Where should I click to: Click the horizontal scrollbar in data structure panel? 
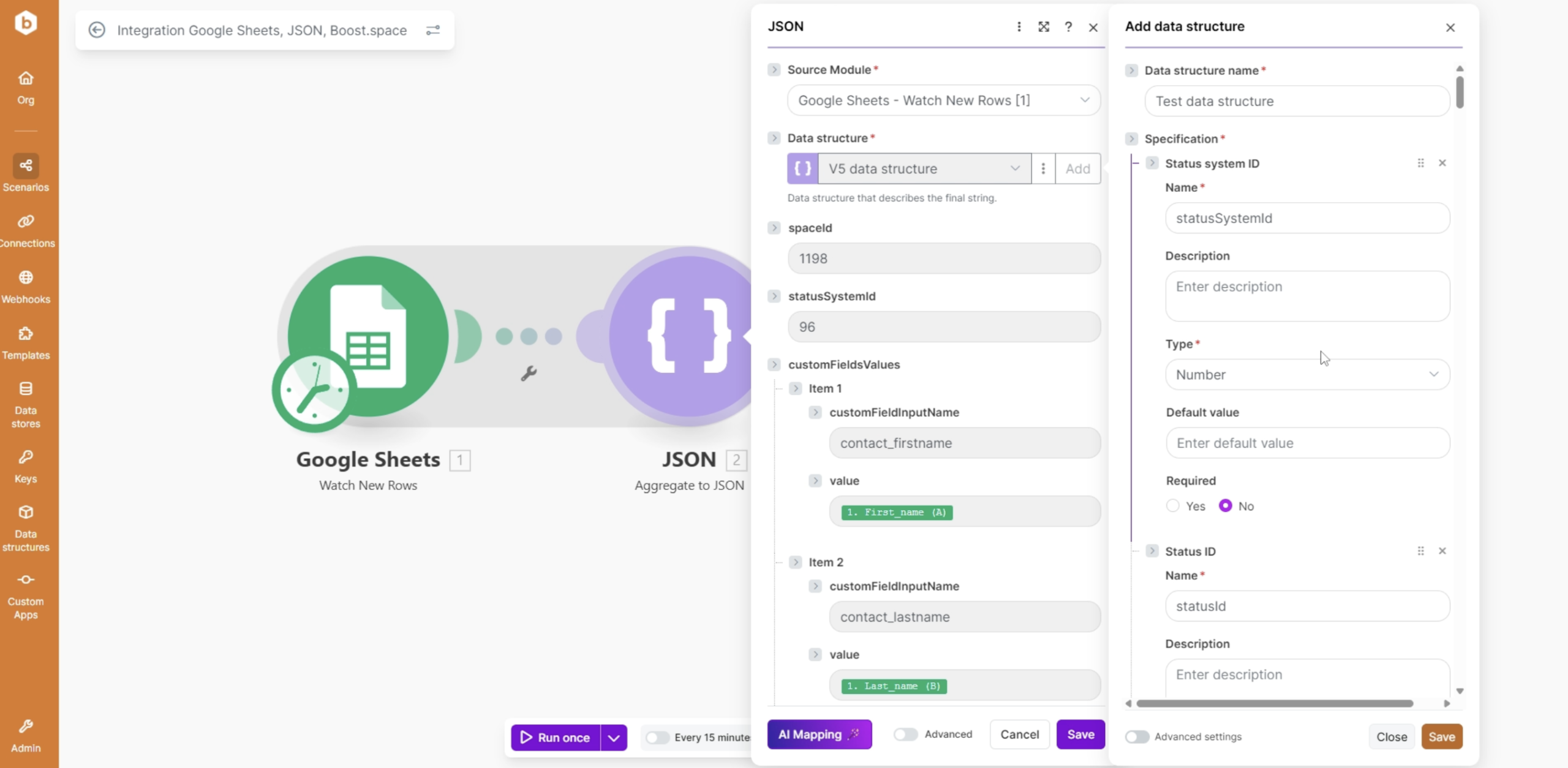[x=1274, y=704]
